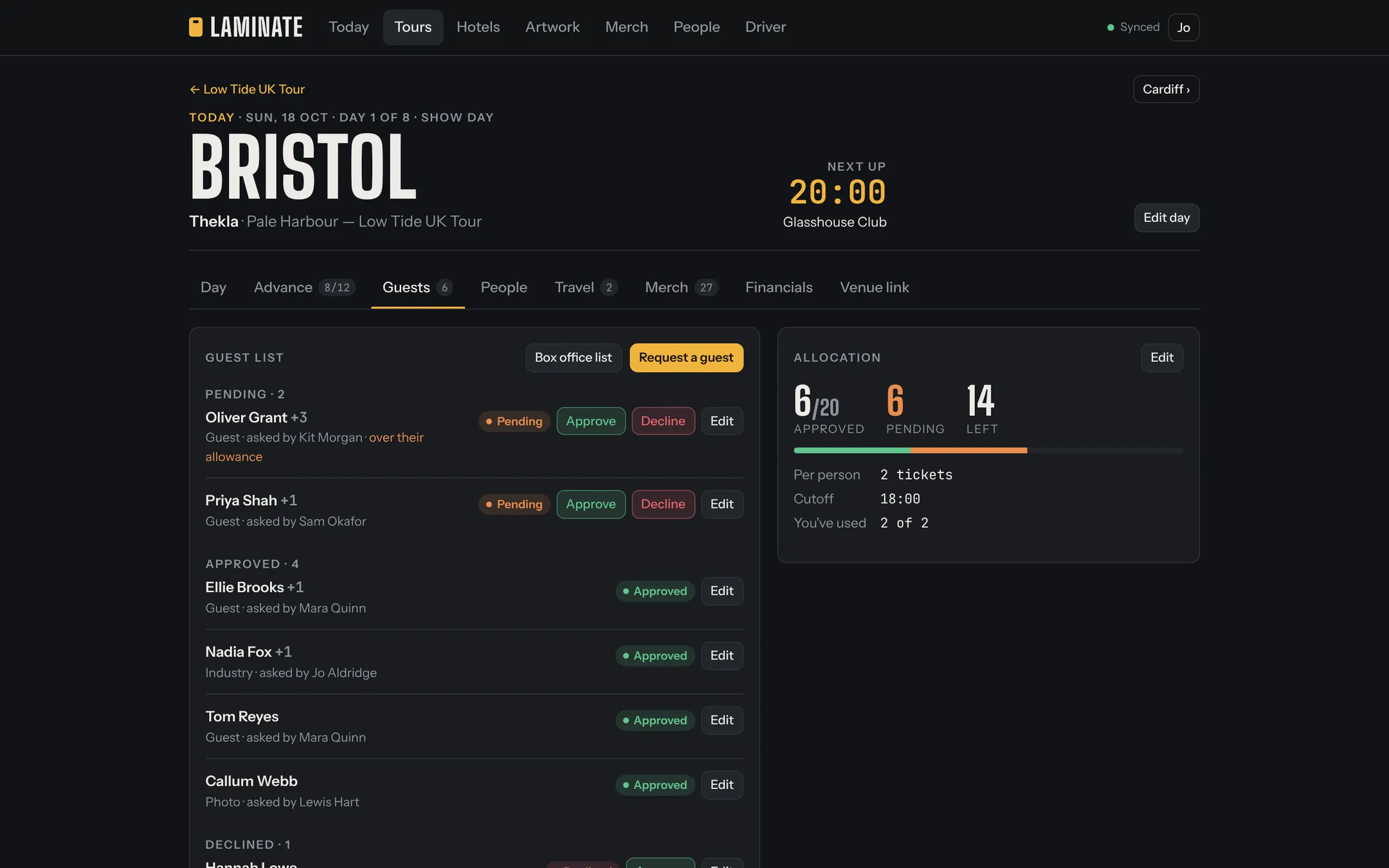Go back to Low Tide UK Tour
This screenshot has width=1389, height=868.
click(247, 89)
